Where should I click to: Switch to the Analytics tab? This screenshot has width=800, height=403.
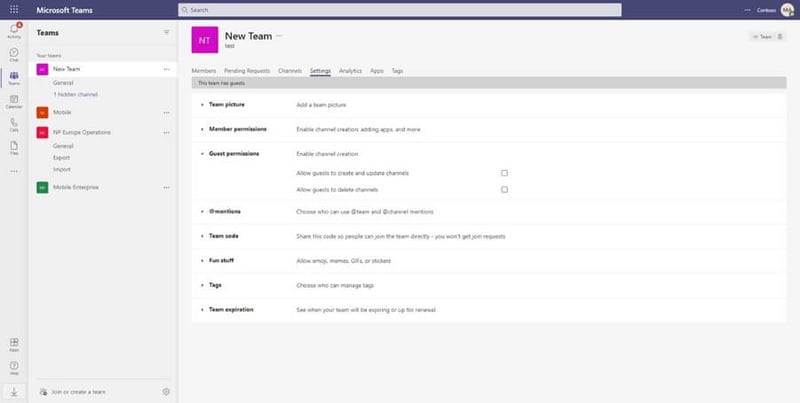pyautogui.click(x=351, y=71)
